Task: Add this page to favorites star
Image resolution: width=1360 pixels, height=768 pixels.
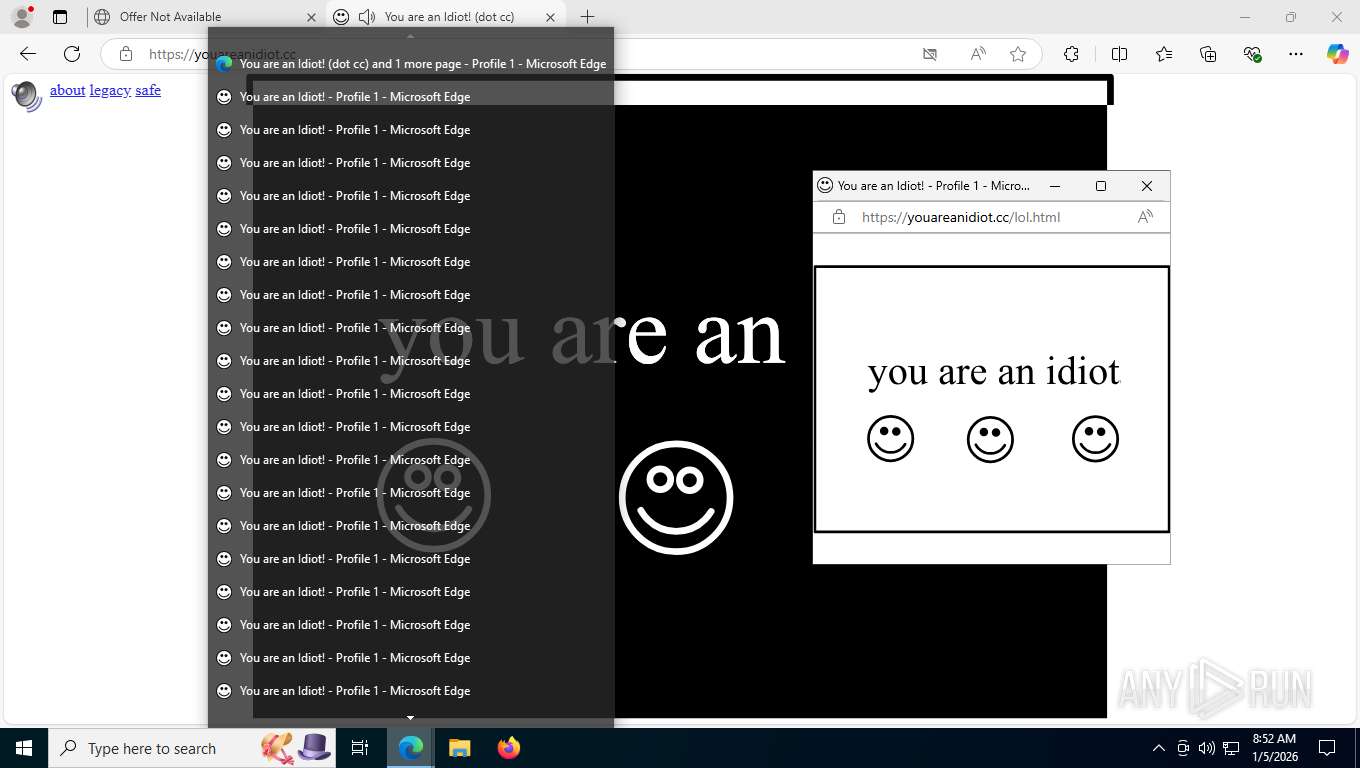Action: click(x=1018, y=54)
